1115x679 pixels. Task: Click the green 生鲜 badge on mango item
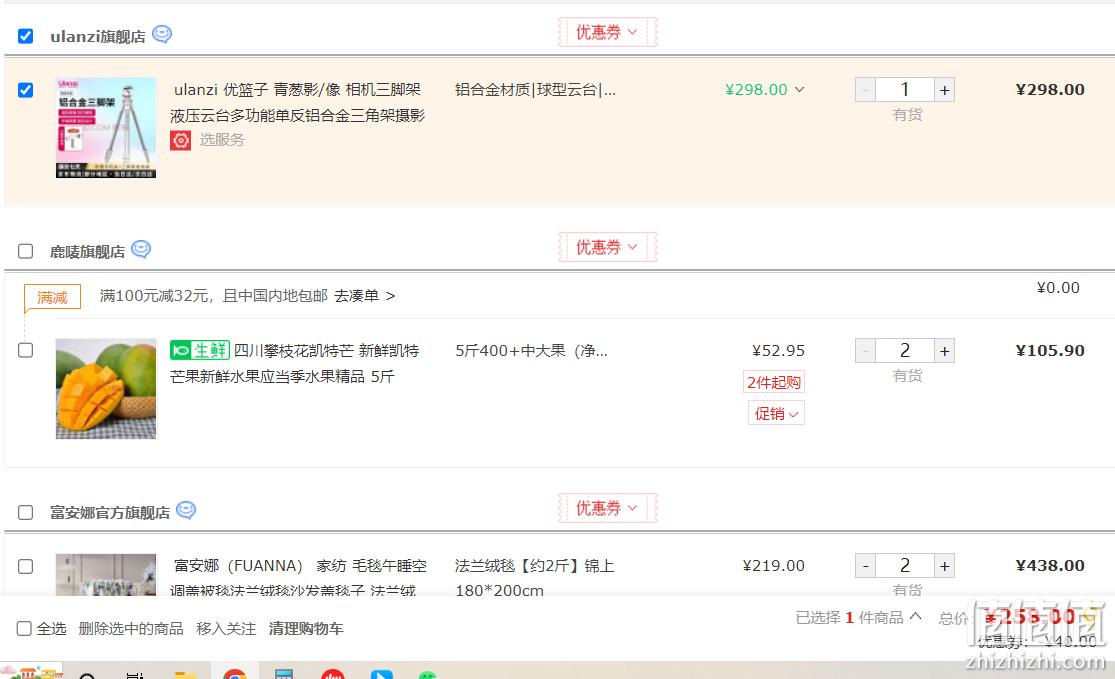click(200, 350)
